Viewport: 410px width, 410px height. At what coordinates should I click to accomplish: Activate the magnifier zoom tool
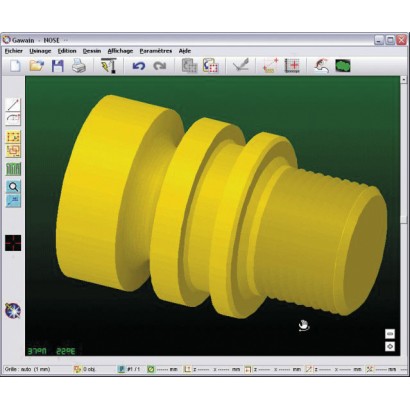[x=13, y=187]
